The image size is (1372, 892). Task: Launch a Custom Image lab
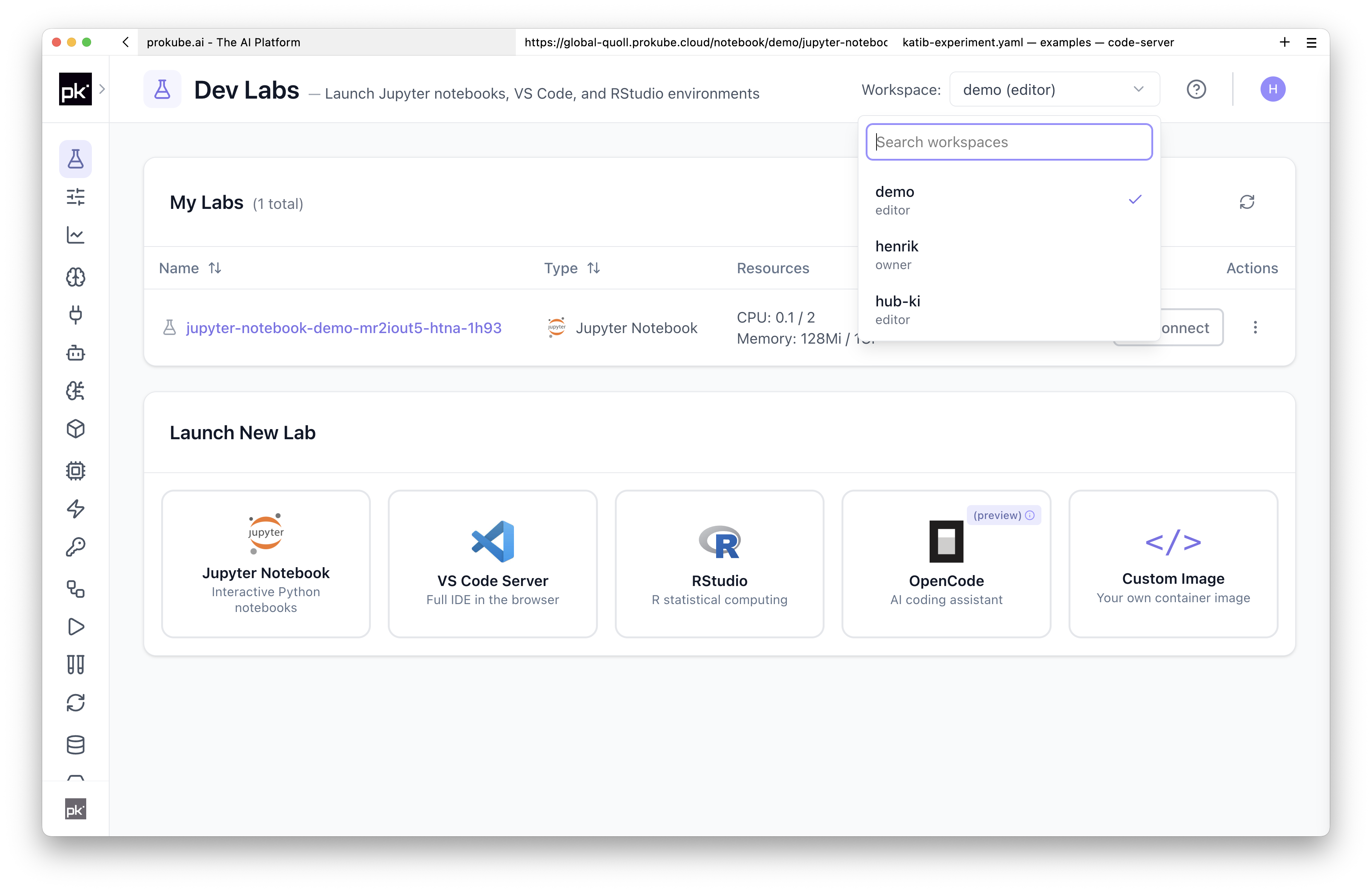pyautogui.click(x=1173, y=563)
